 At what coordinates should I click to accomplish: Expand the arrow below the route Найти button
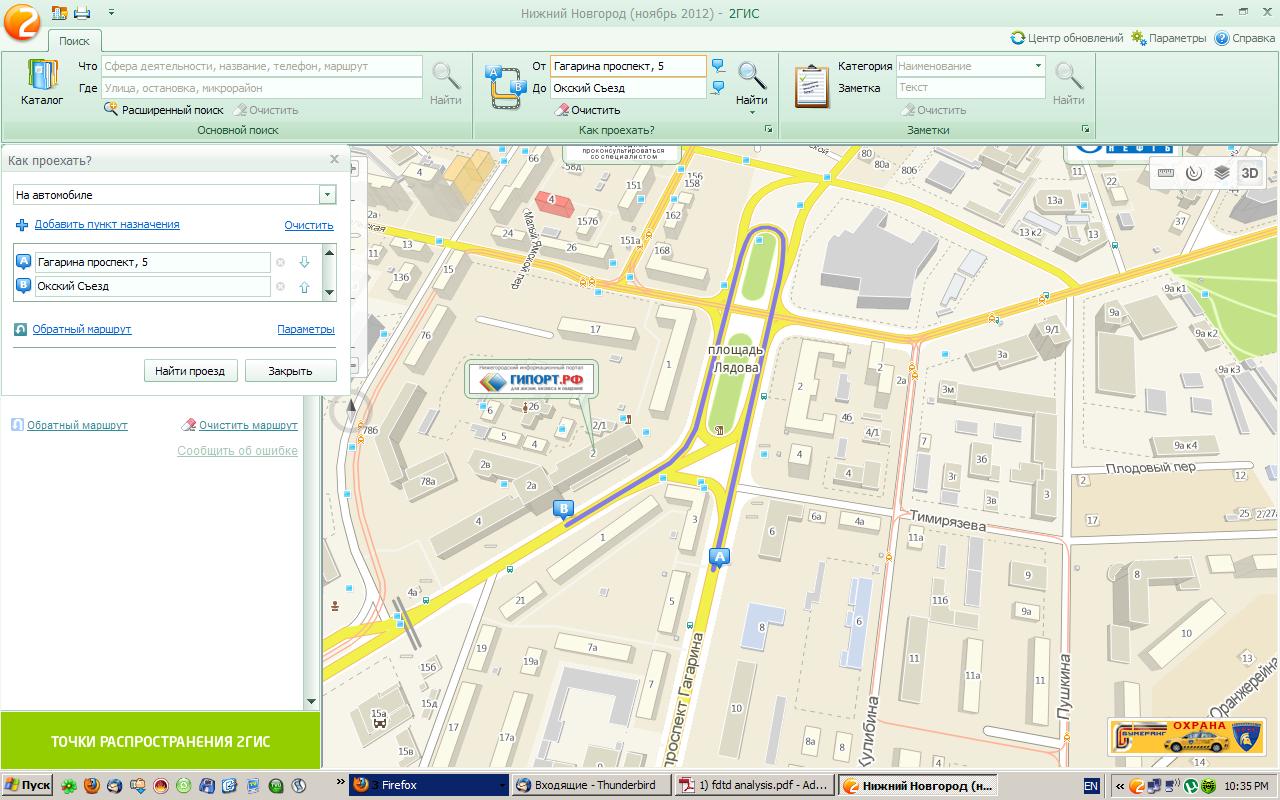click(x=752, y=112)
